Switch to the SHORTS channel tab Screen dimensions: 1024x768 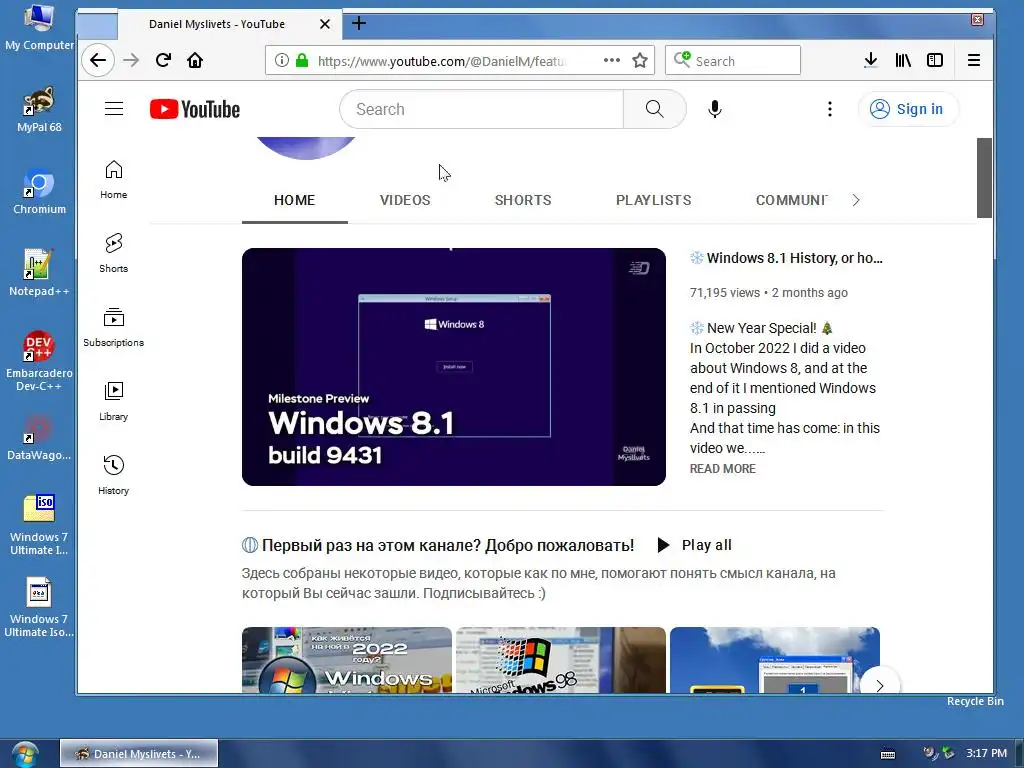point(523,200)
